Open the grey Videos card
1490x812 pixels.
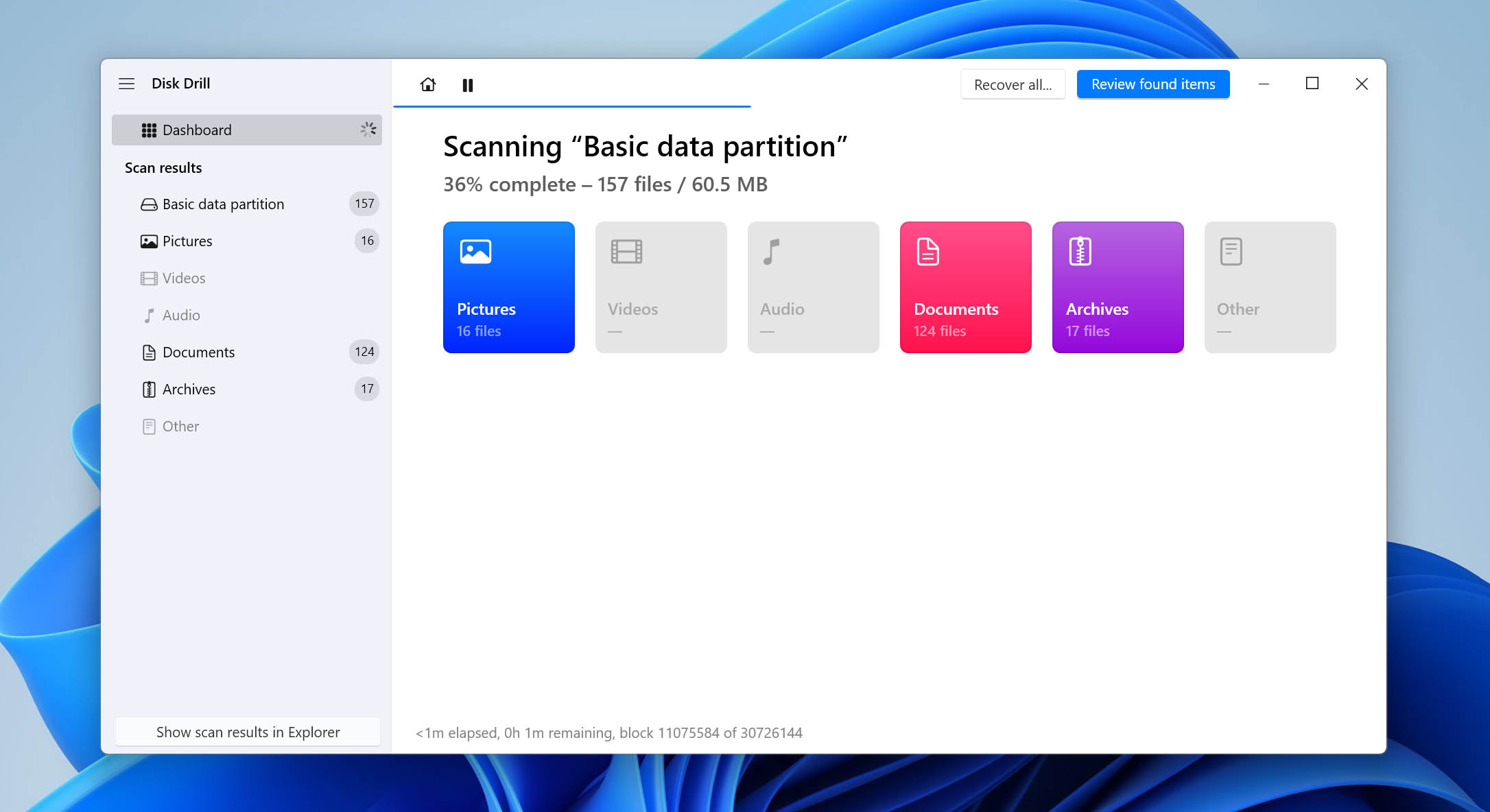click(x=661, y=287)
